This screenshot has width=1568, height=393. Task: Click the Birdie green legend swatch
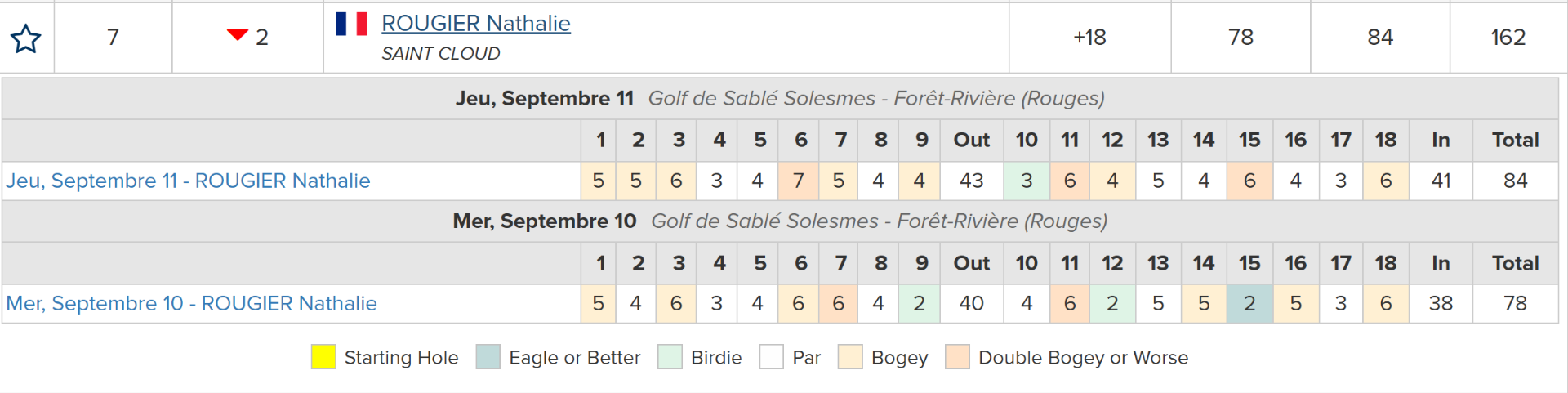(x=670, y=357)
